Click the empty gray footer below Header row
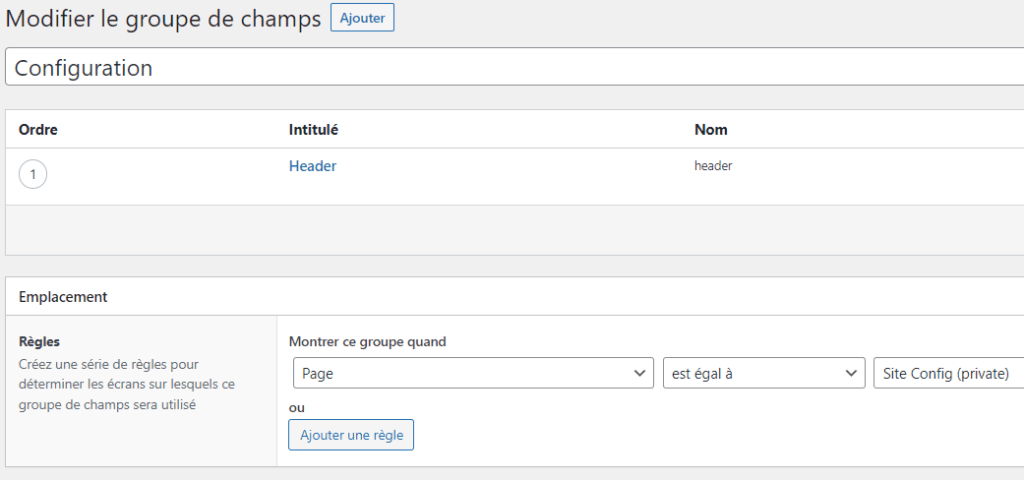The width and height of the screenshot is (1024, 480). click(500, 230)
